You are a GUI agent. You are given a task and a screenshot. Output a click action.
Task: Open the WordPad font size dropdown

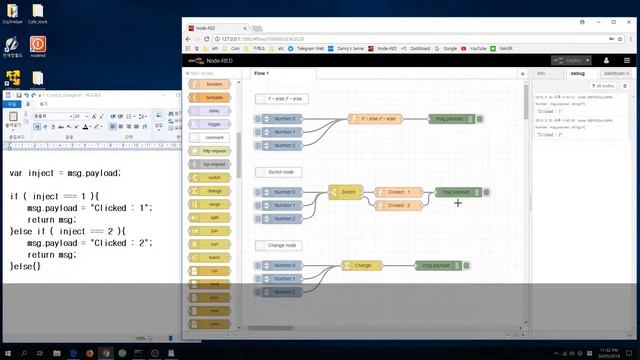pyautogui.click(x=87, y=117)
